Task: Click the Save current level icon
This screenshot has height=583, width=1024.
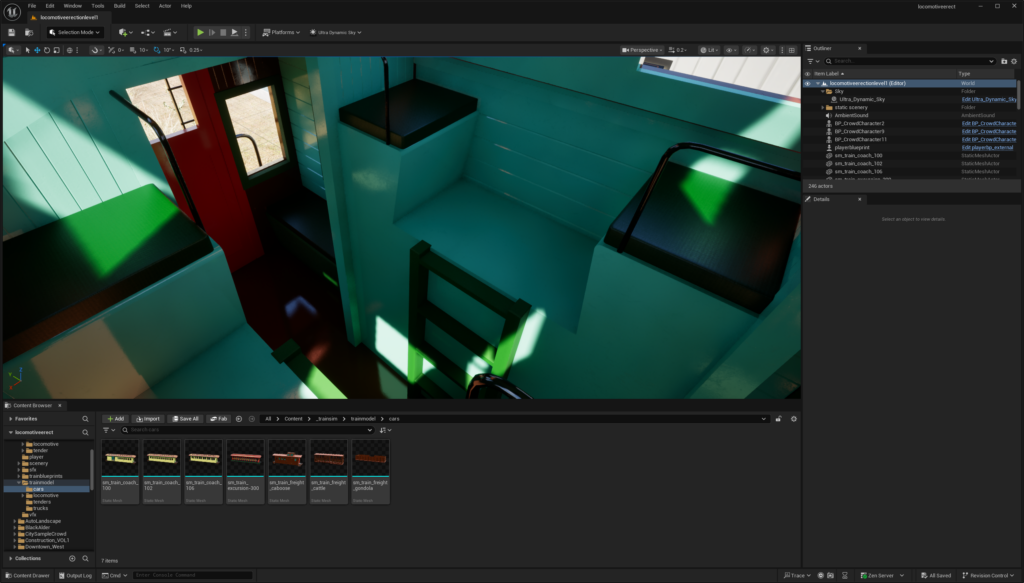Action: pyautogui.click(x=11, y=32)
